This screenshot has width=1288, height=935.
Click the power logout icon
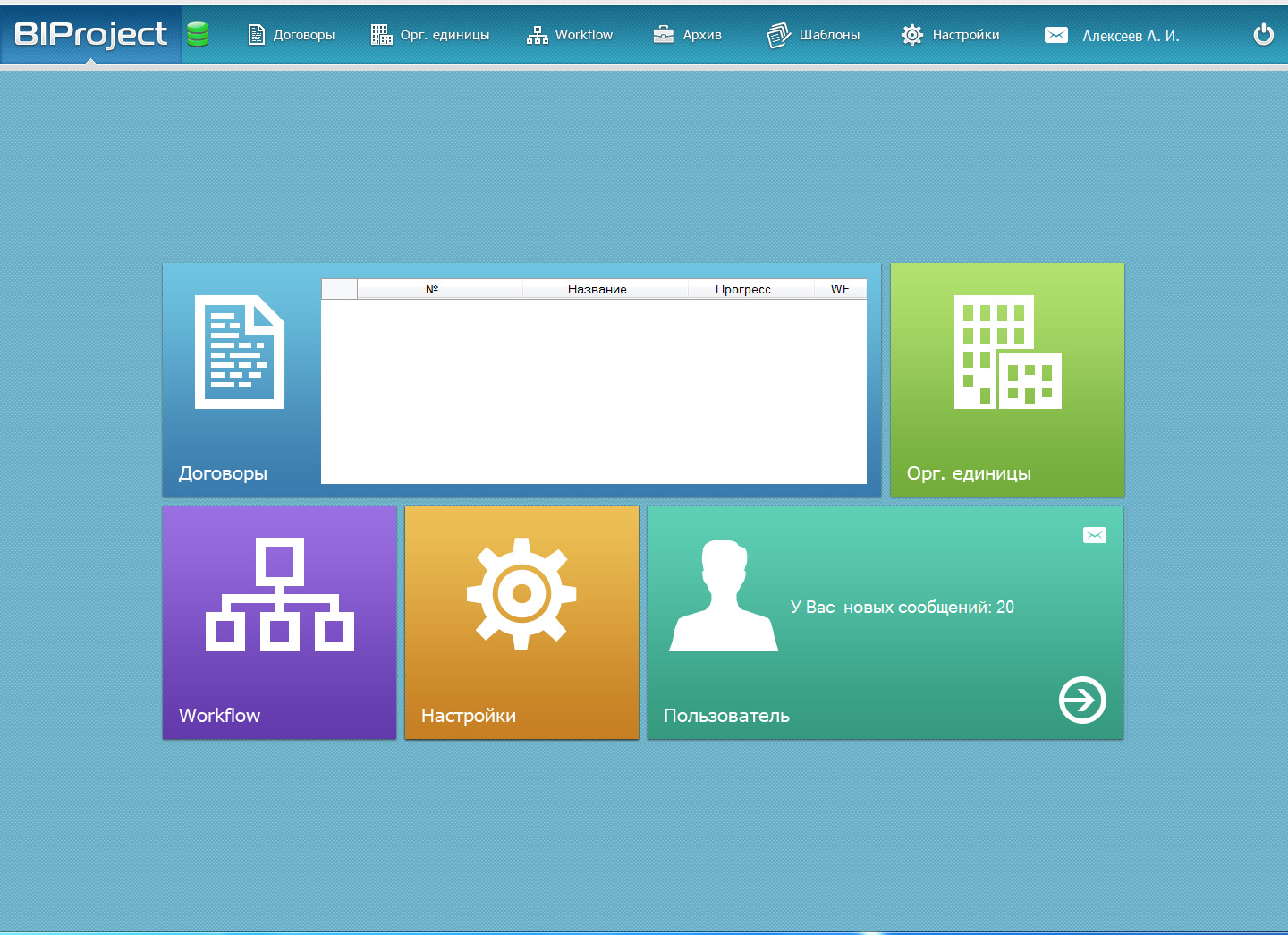tap(1263, 35)
